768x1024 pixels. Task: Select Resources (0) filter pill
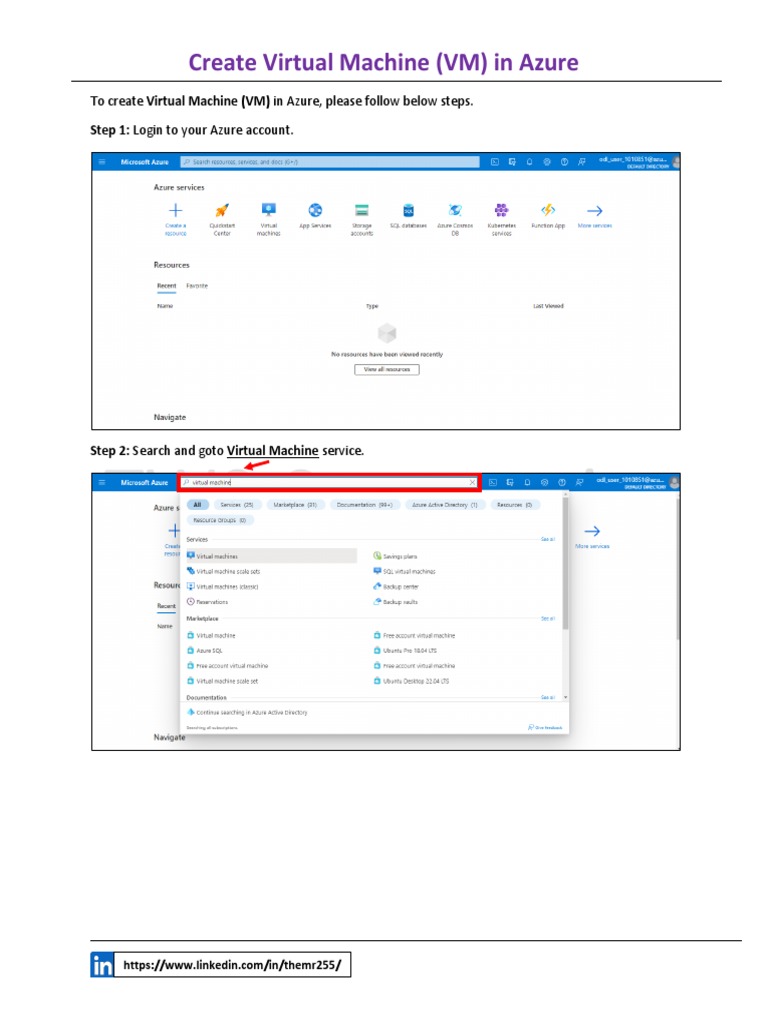click(515, 505)
